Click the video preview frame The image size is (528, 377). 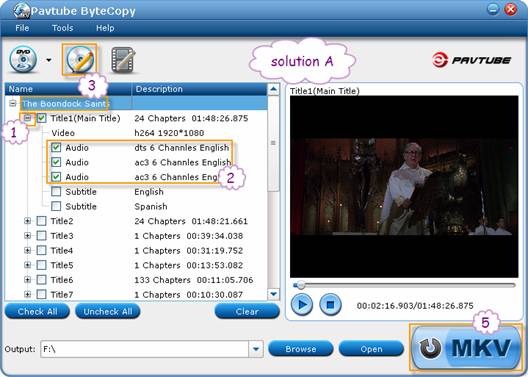[404, 186]
